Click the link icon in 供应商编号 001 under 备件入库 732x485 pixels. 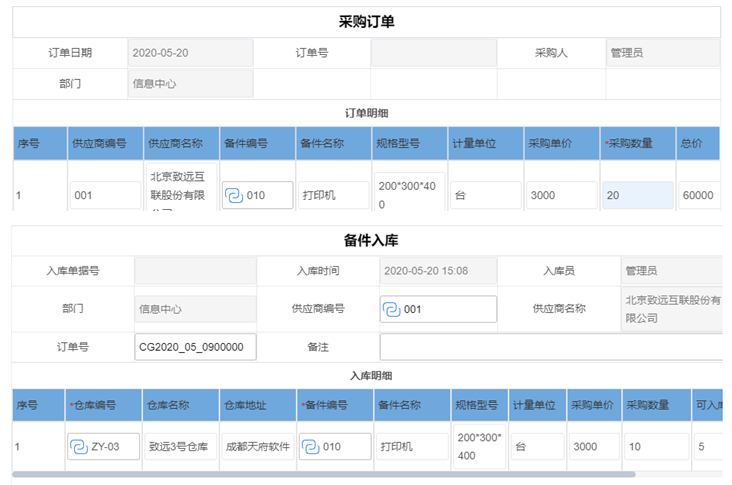click(391, 309)
